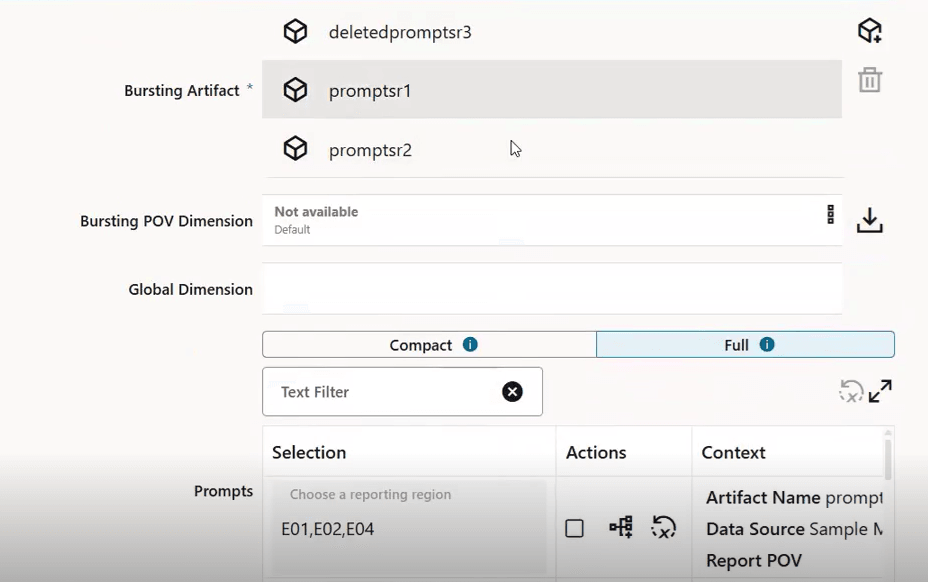Reset the E01,E02,E04 prompt selection
This screenshot has height=582, width=928.
pos(663,527)
